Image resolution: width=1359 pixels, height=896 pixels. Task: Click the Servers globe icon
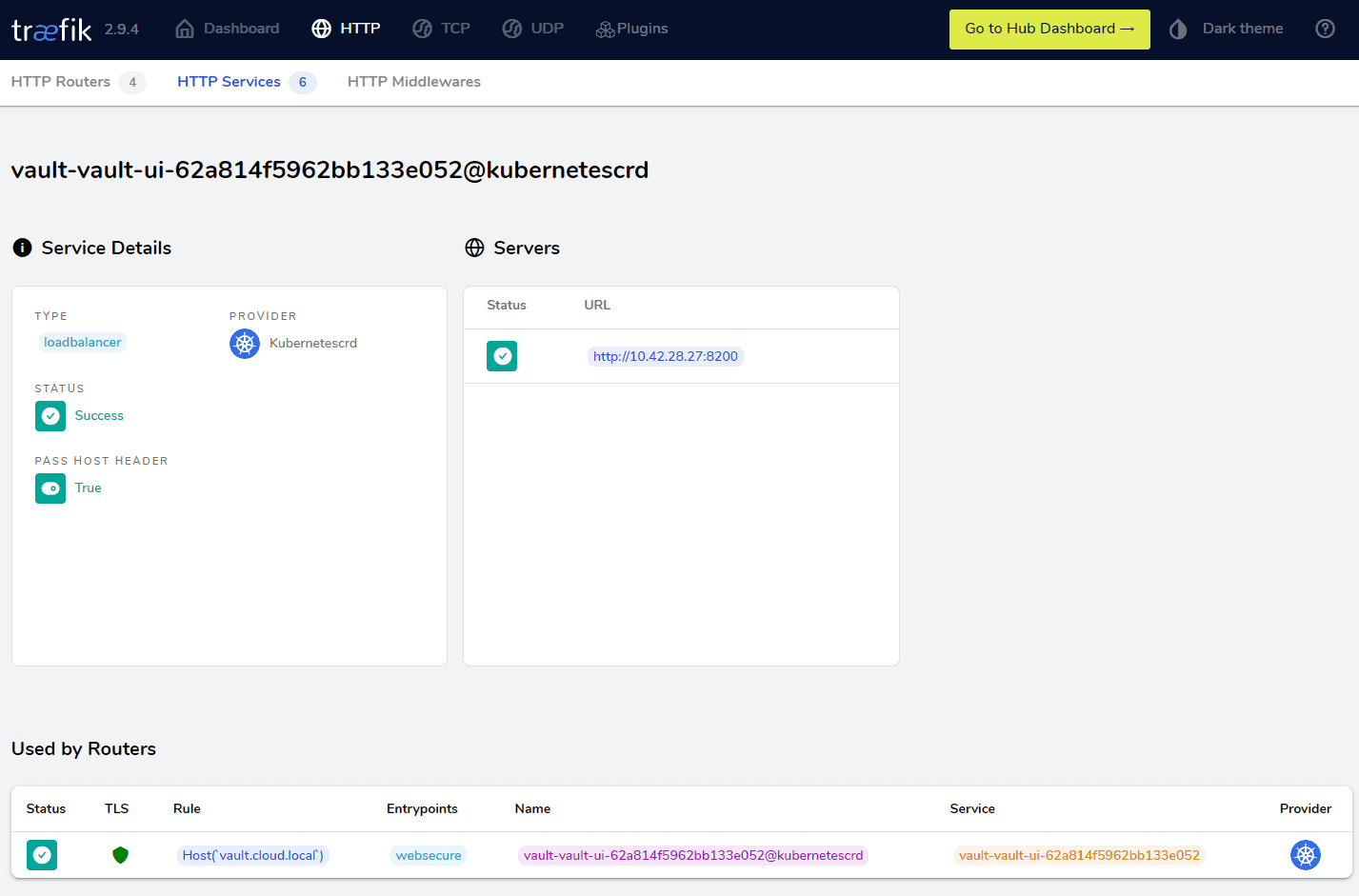tap(474, 248)
